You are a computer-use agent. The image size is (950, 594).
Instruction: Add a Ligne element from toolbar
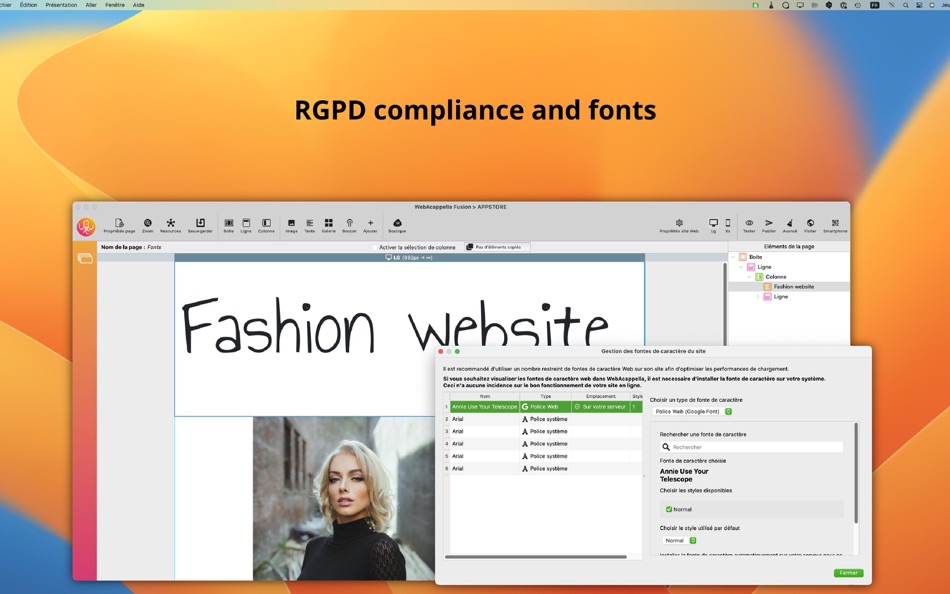tap(246, 225)
